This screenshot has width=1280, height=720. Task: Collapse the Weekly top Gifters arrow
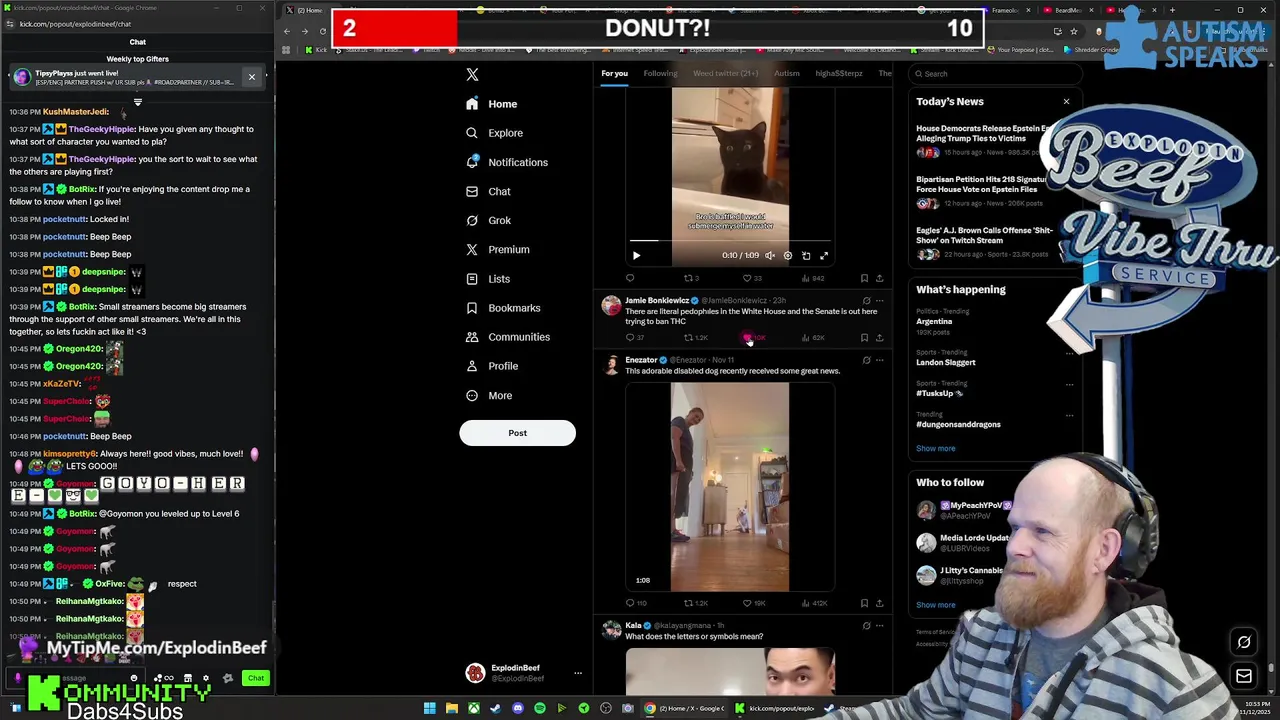pos(138,102)
